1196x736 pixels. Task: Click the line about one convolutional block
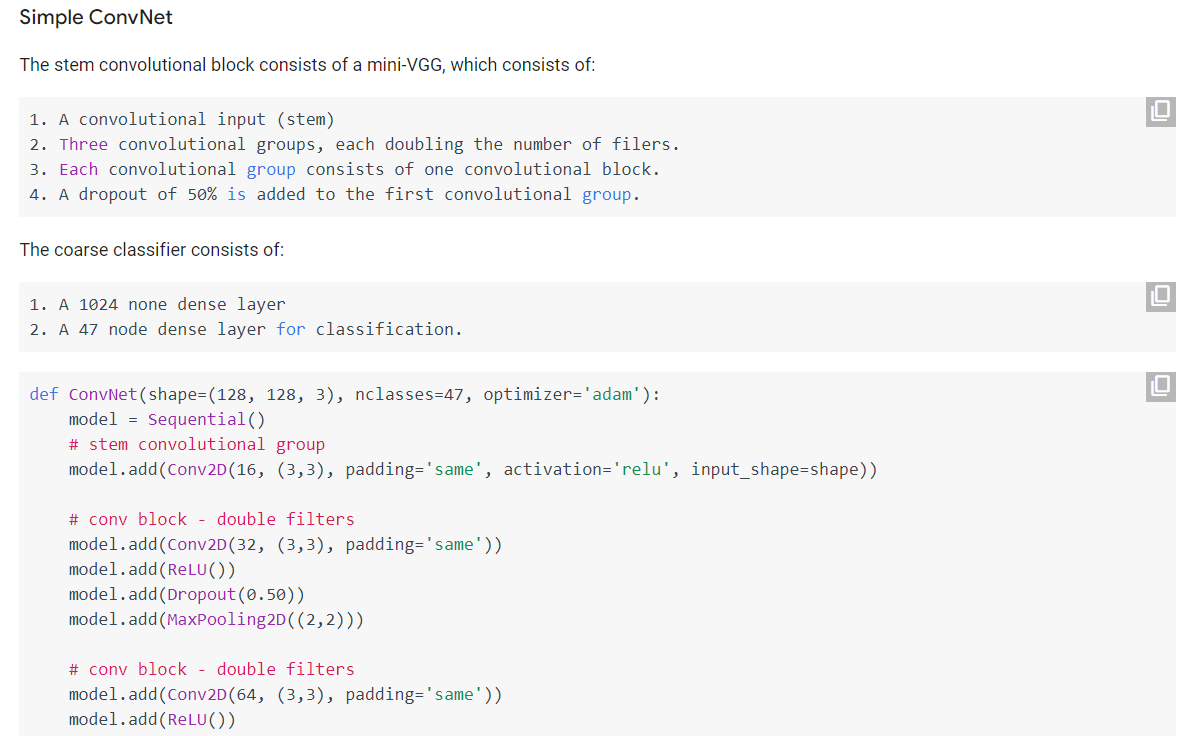click(345, 169)
